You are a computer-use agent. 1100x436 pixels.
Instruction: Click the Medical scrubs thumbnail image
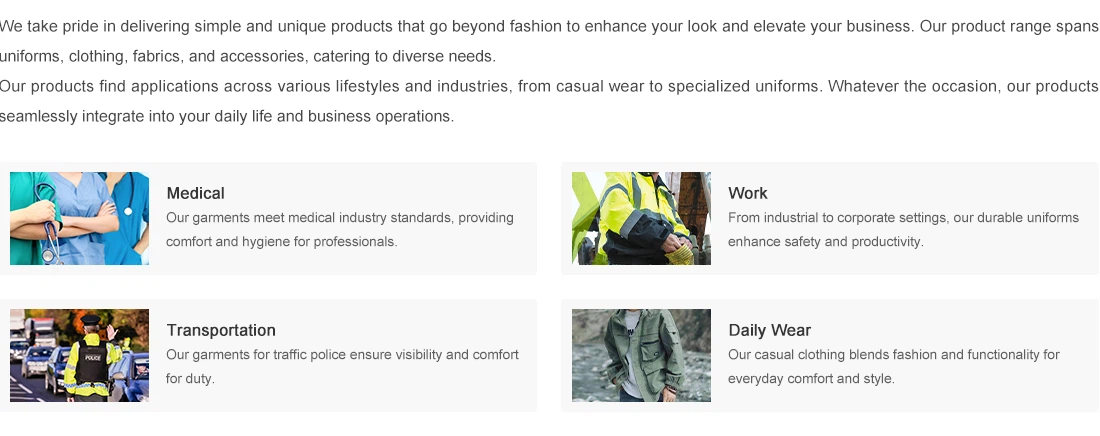coord(79,218)
